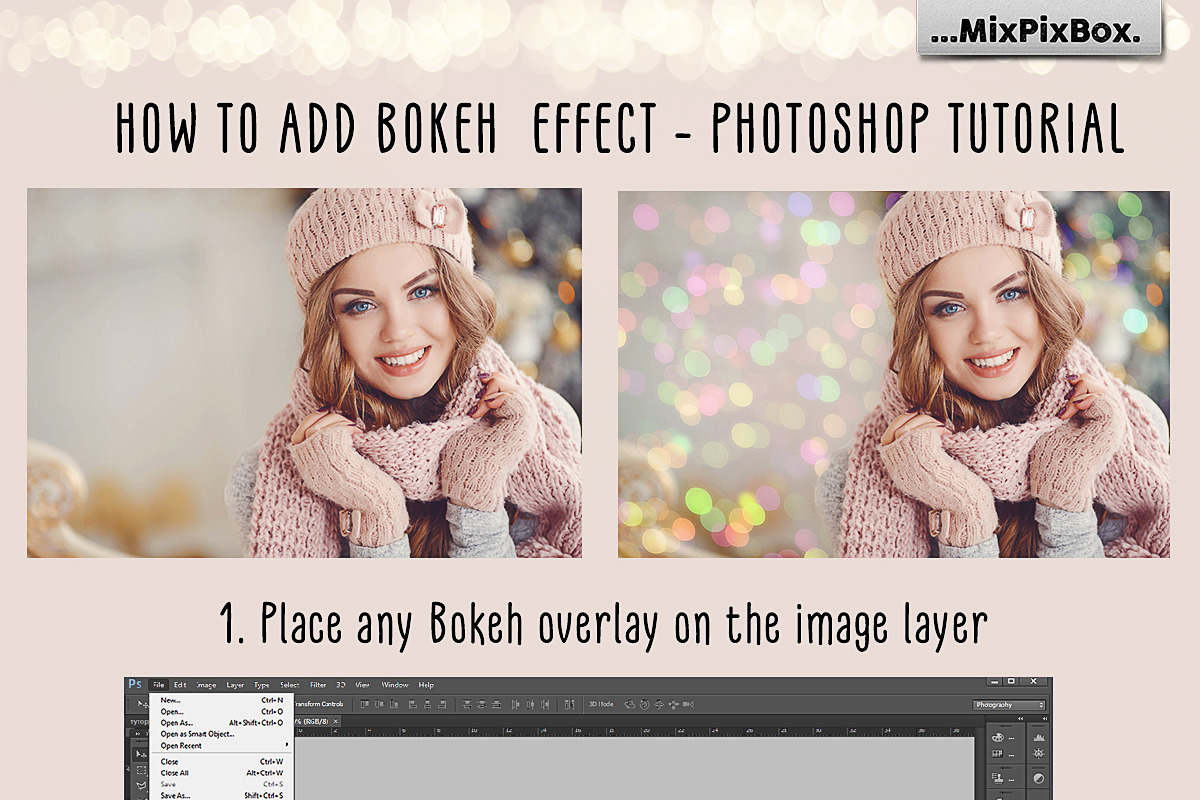Open the 3D menu
The image size is (1200, 800).
coord(341,685)
